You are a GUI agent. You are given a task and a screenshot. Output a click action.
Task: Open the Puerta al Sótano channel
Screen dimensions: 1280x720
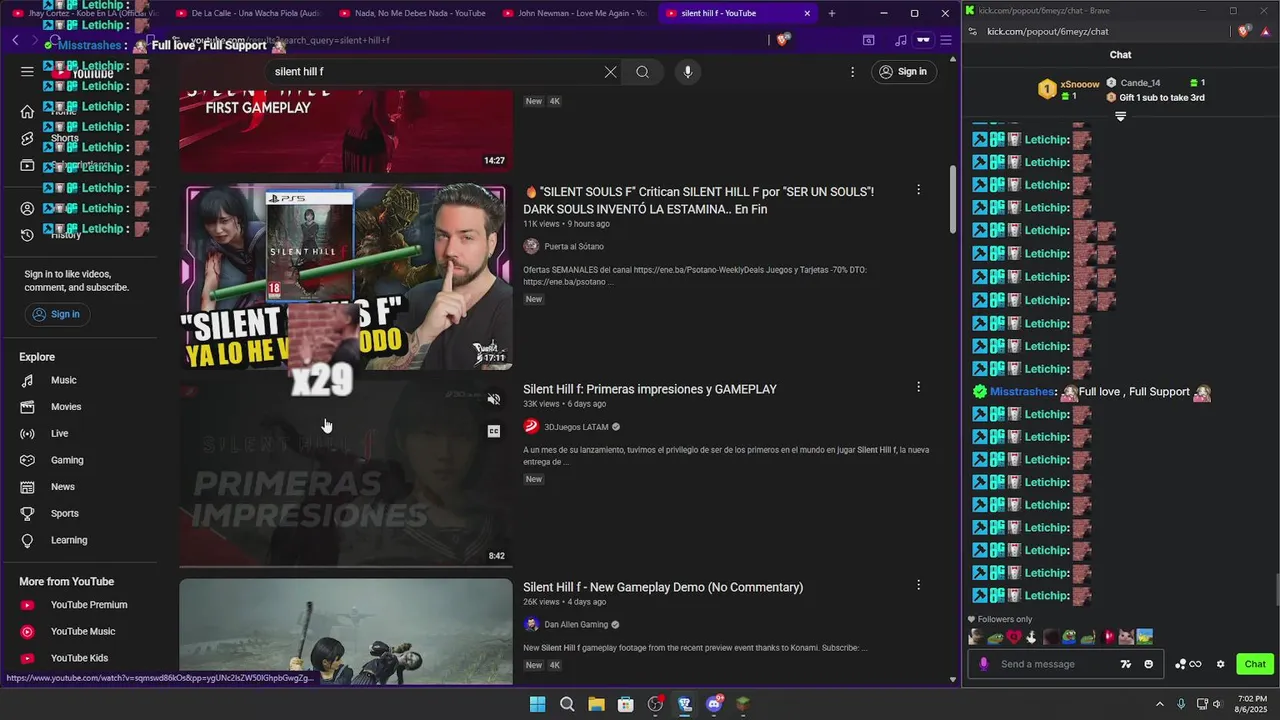[574, 247]
